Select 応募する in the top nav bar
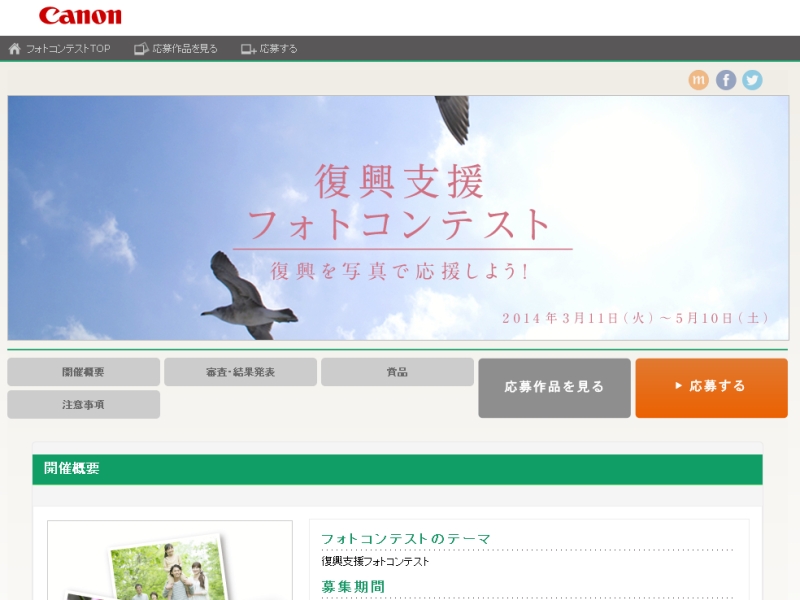Image resolution: width=800 pixels, height=600 pixels. click(278, 48)
